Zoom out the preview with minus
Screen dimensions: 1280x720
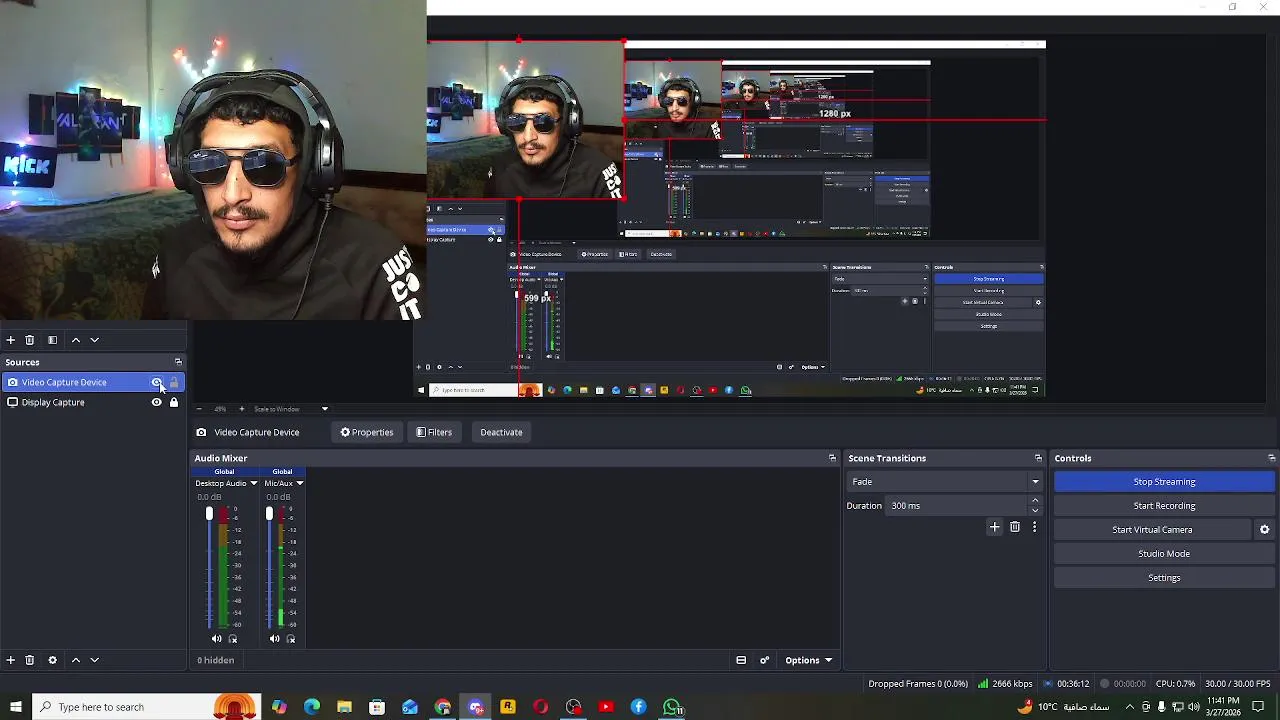point(199,409)
